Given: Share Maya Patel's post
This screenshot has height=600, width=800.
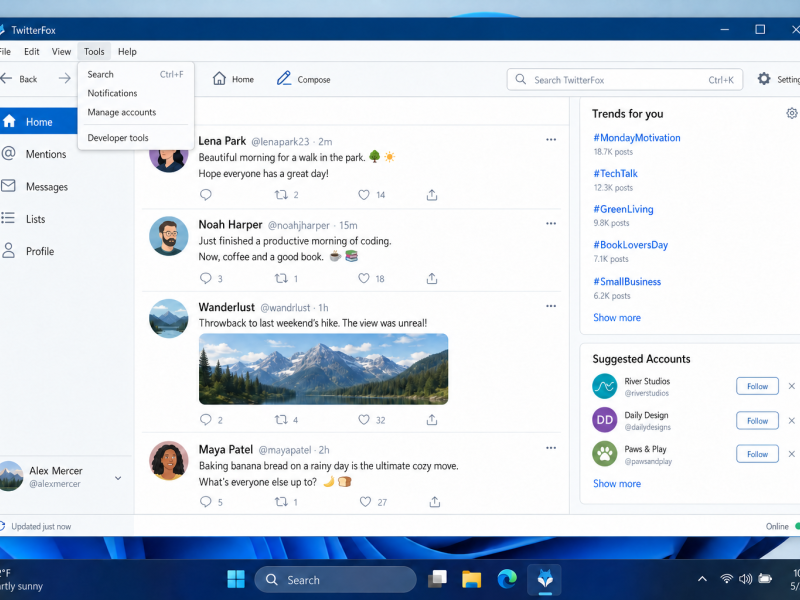Looking at the screenshot, I should click(x=435, y=502).
